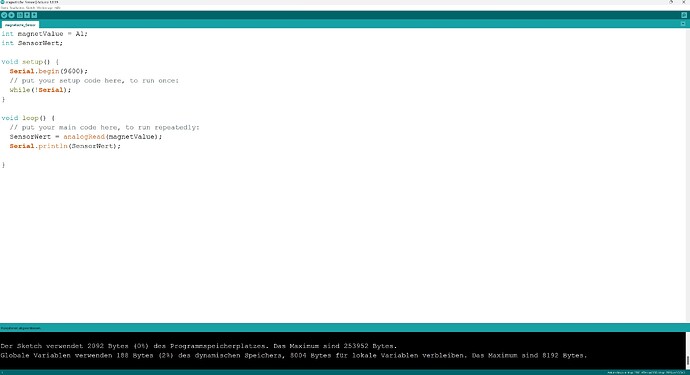Select the magnetsens sketch tab
The height and width of the screenshot is (375, 690).
pyautogui.click(x=20, y=25)
